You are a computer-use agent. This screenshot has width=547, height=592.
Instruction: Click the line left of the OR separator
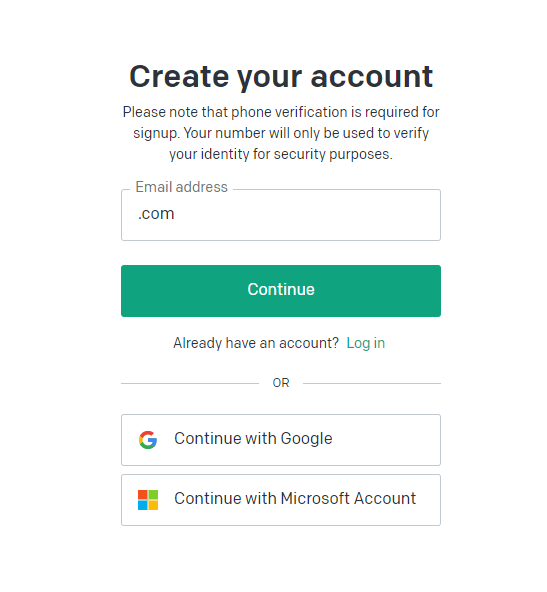click(190, 383)
